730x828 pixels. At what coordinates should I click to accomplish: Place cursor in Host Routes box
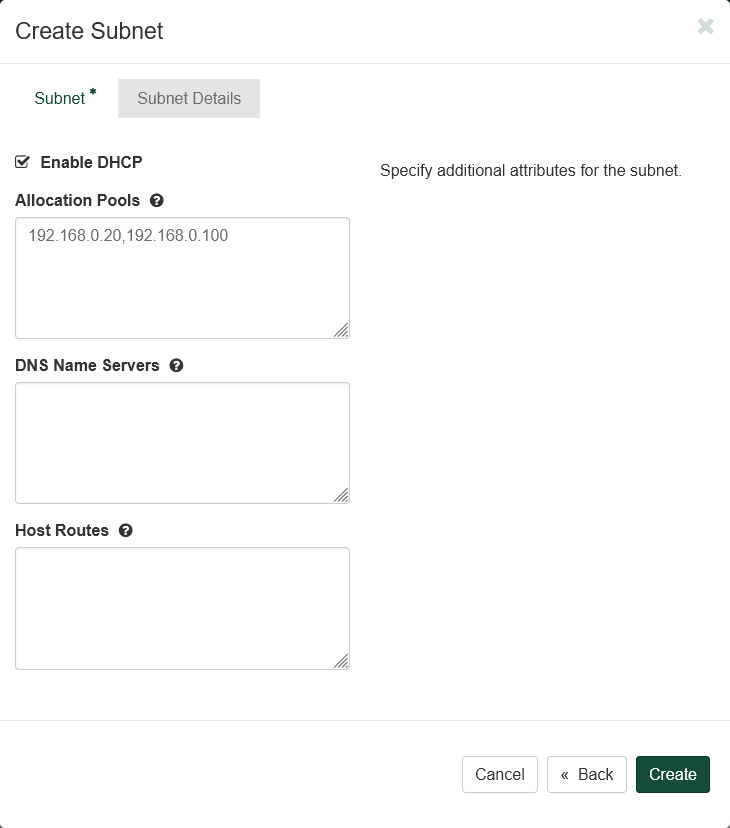[182, 608]
